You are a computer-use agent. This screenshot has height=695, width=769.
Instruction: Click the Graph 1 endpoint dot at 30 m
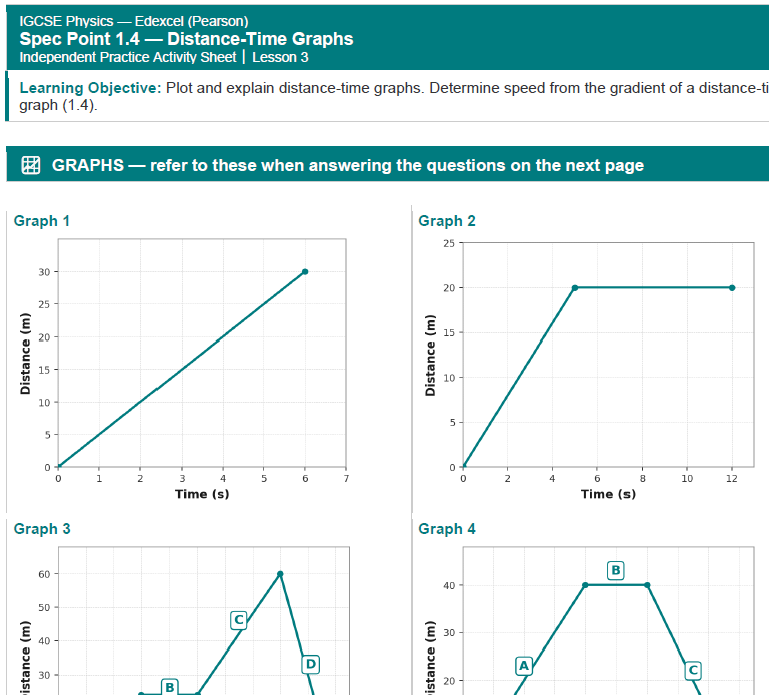point(305,271)
